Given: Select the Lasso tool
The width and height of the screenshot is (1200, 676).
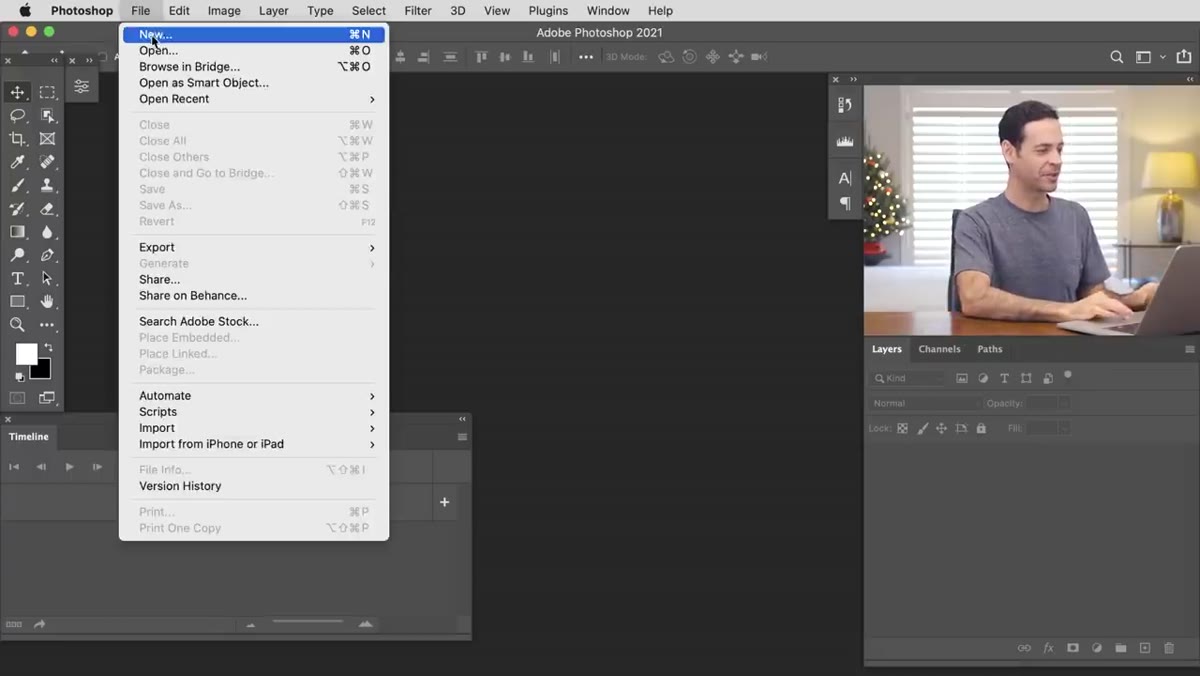Looking at the screenshot, I should [18, 115].
